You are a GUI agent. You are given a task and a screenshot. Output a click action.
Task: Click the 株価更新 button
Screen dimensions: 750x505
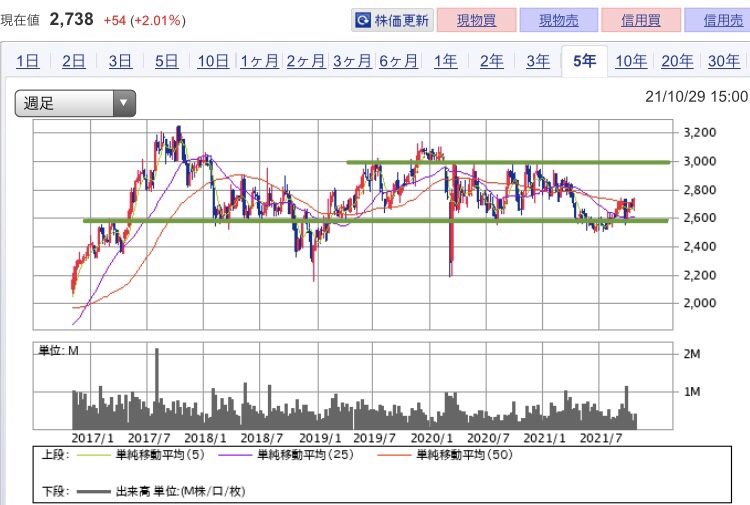[392, 20]
